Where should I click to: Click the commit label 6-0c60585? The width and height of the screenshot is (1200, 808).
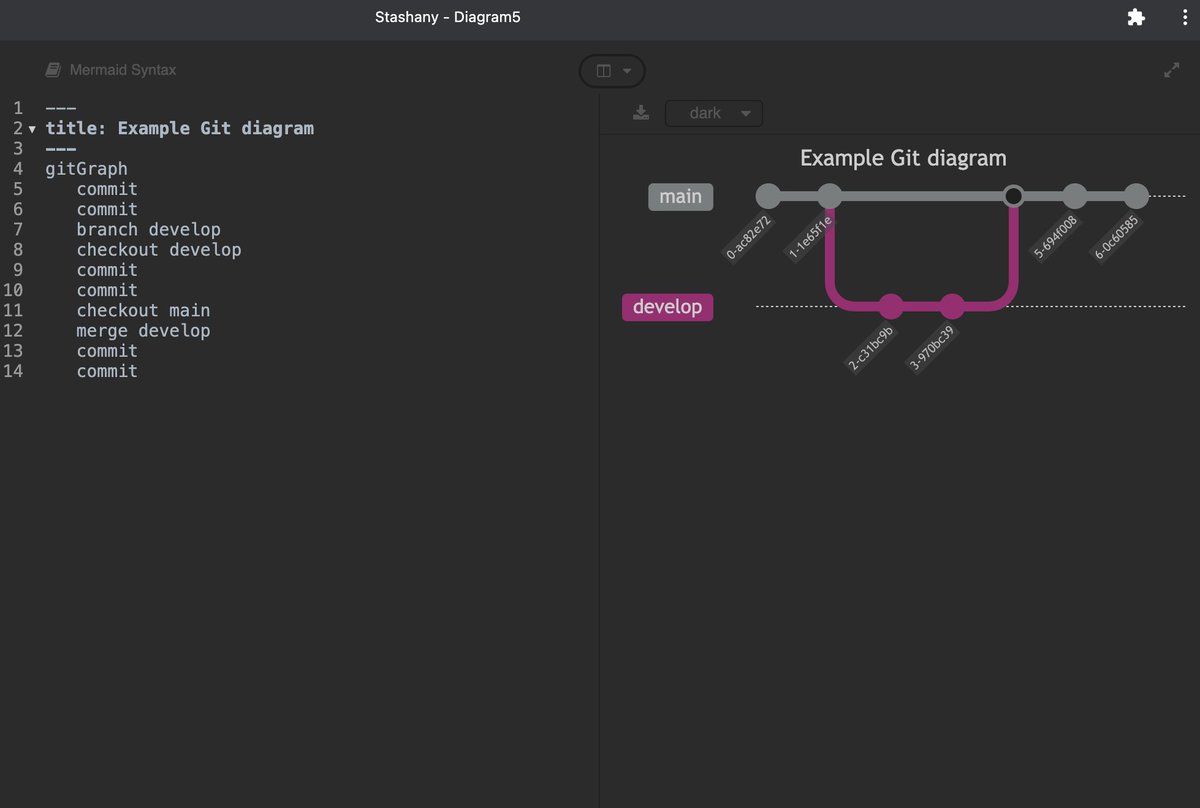click(1117, 238)
